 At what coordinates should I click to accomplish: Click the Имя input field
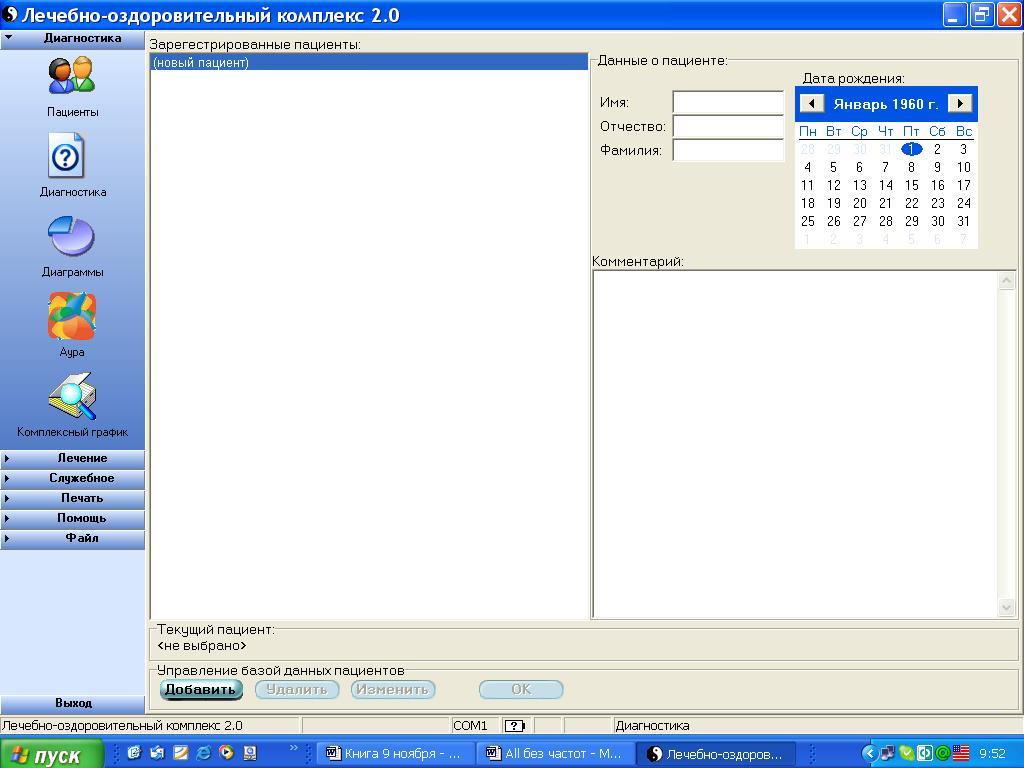click(x=728, y=102)
